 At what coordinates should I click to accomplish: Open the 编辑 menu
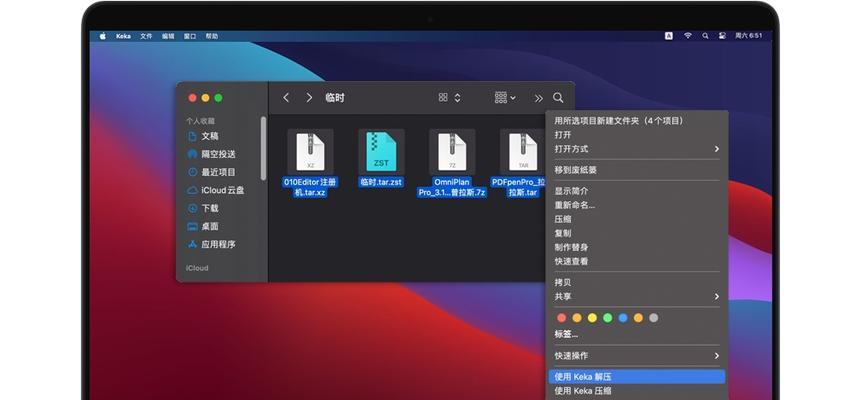click(168, 36)
